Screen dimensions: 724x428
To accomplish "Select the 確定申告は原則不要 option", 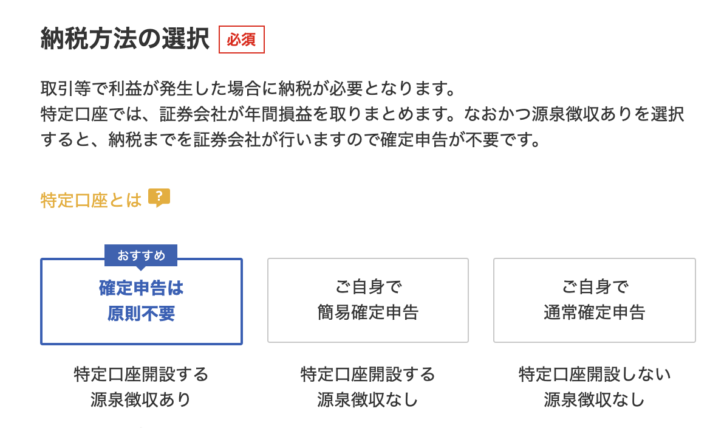I will [141, 301].
